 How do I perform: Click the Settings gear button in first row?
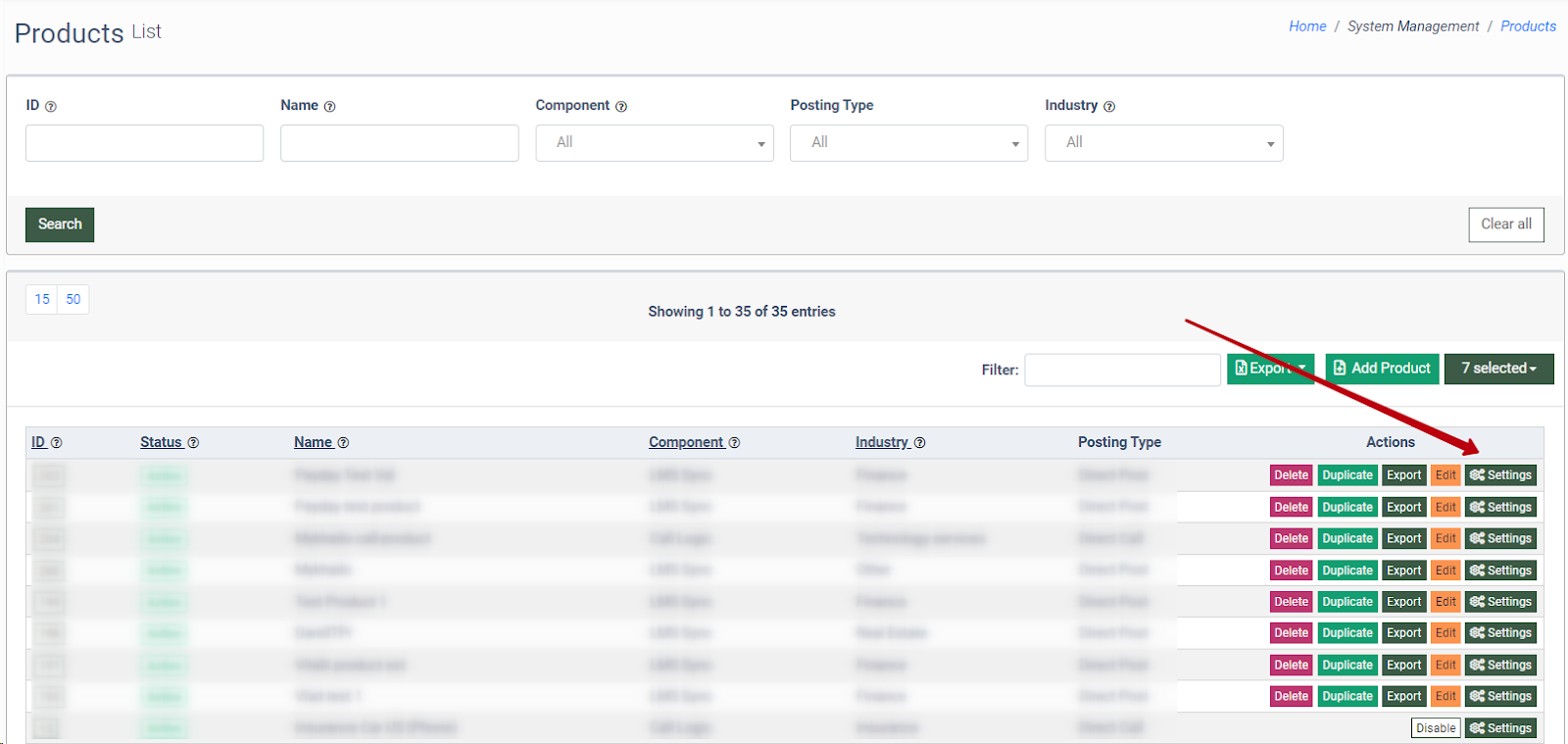(1499, 475)
